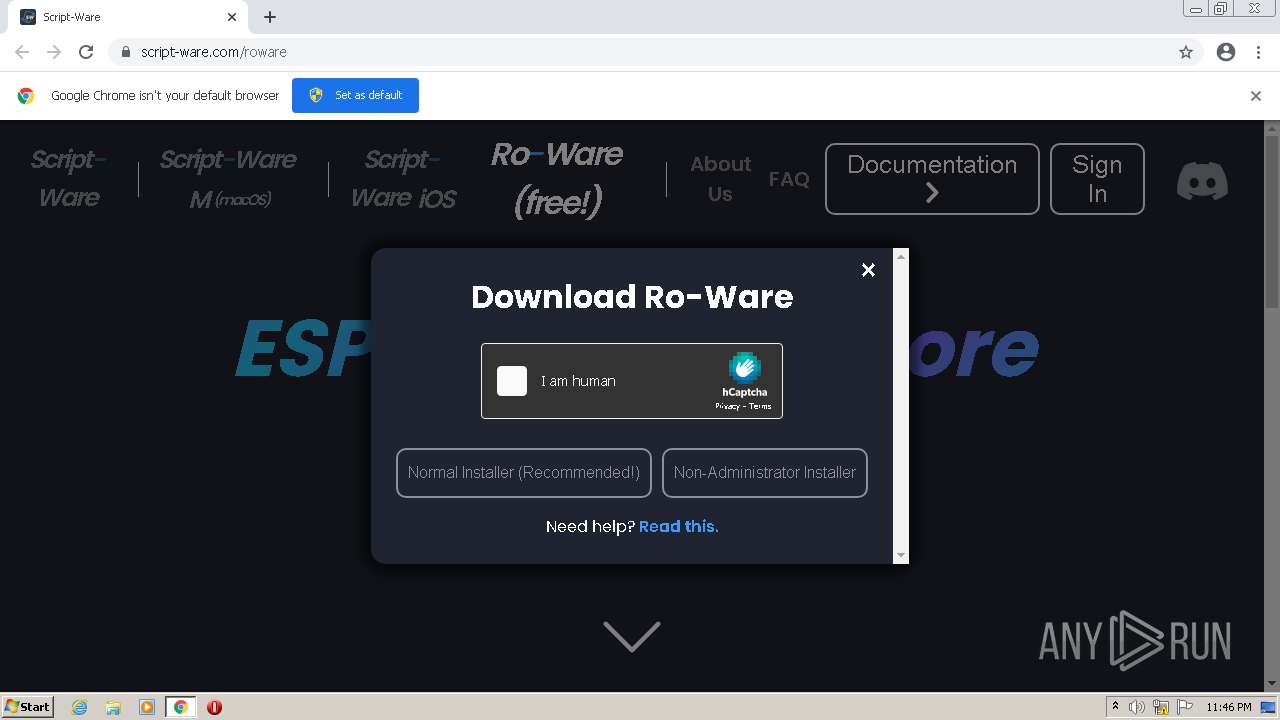The height and width of the screenshot is (720, 1280).
Task: Dismiss the default browser infobar
Action: 1256,96
